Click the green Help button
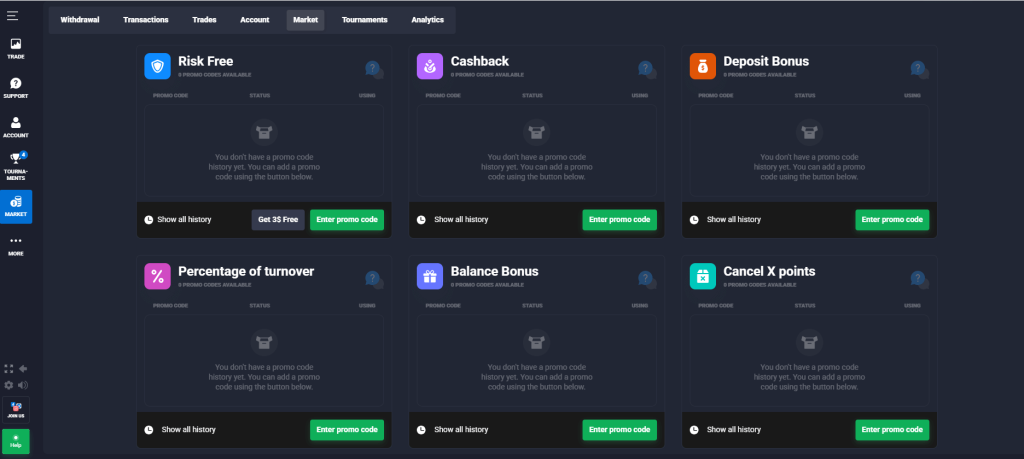Viewport: 1024px width, 459px height. [x=16, y=441]
